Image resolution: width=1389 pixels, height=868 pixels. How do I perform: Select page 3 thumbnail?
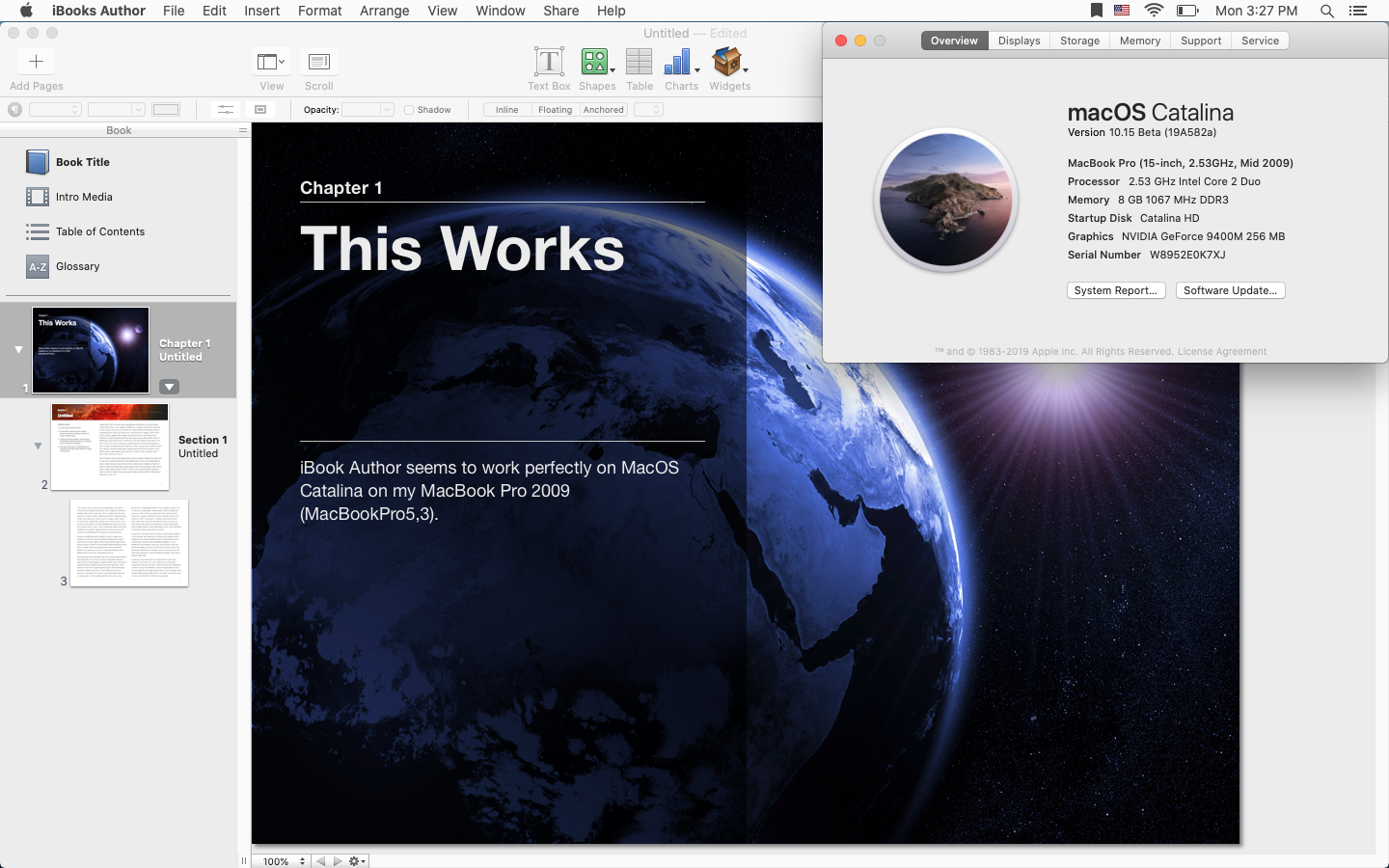click(129, 543)
